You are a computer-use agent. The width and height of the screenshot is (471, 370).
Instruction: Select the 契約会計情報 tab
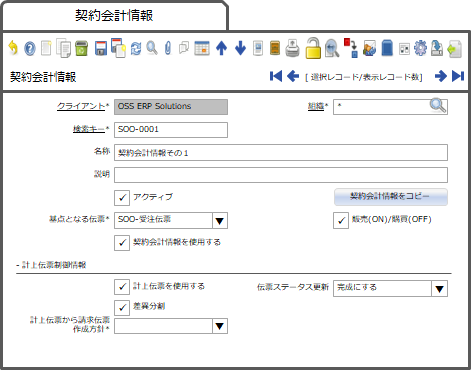coord(114,16)
